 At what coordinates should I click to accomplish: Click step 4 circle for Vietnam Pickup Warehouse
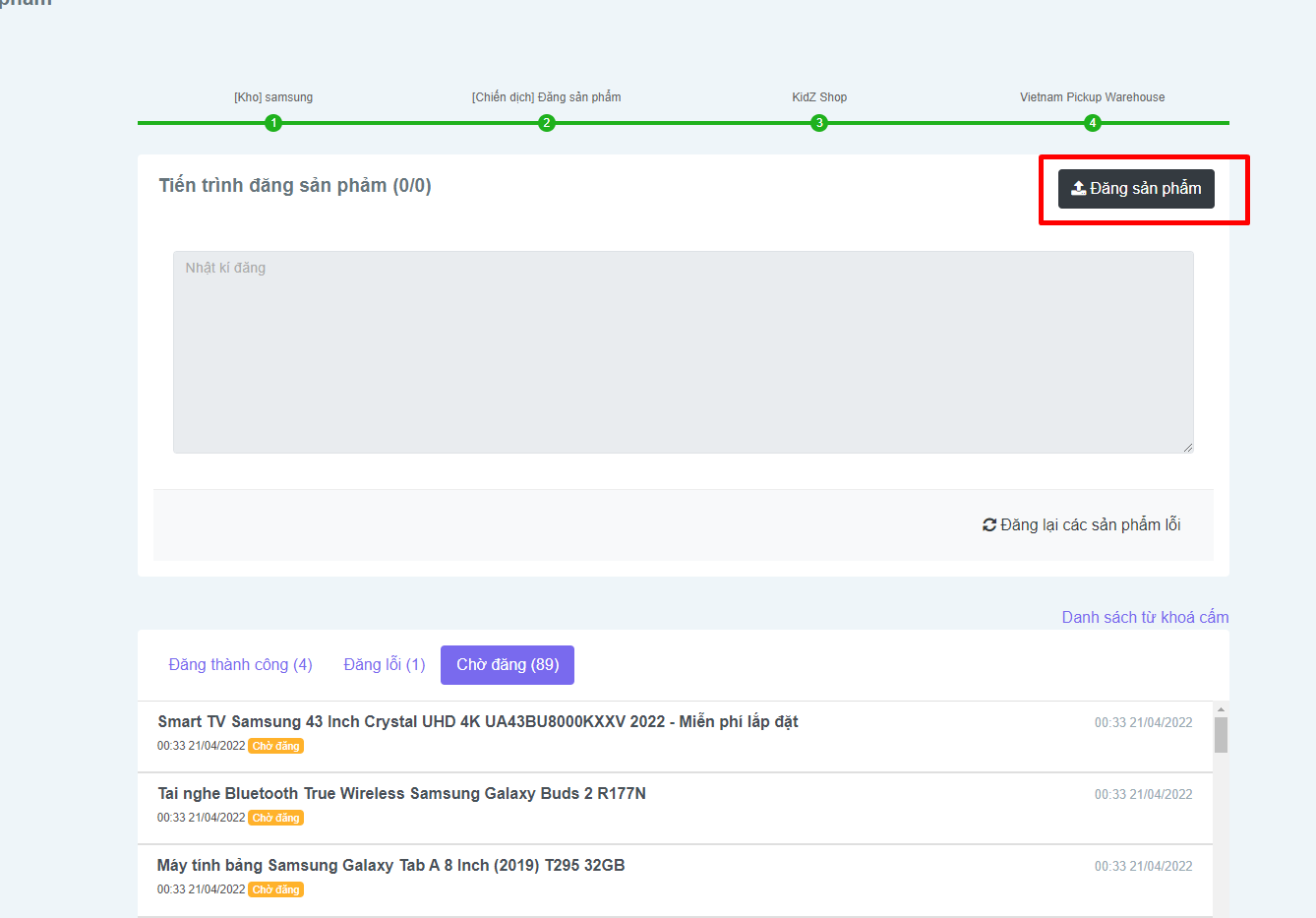[x=1093, y=123]
